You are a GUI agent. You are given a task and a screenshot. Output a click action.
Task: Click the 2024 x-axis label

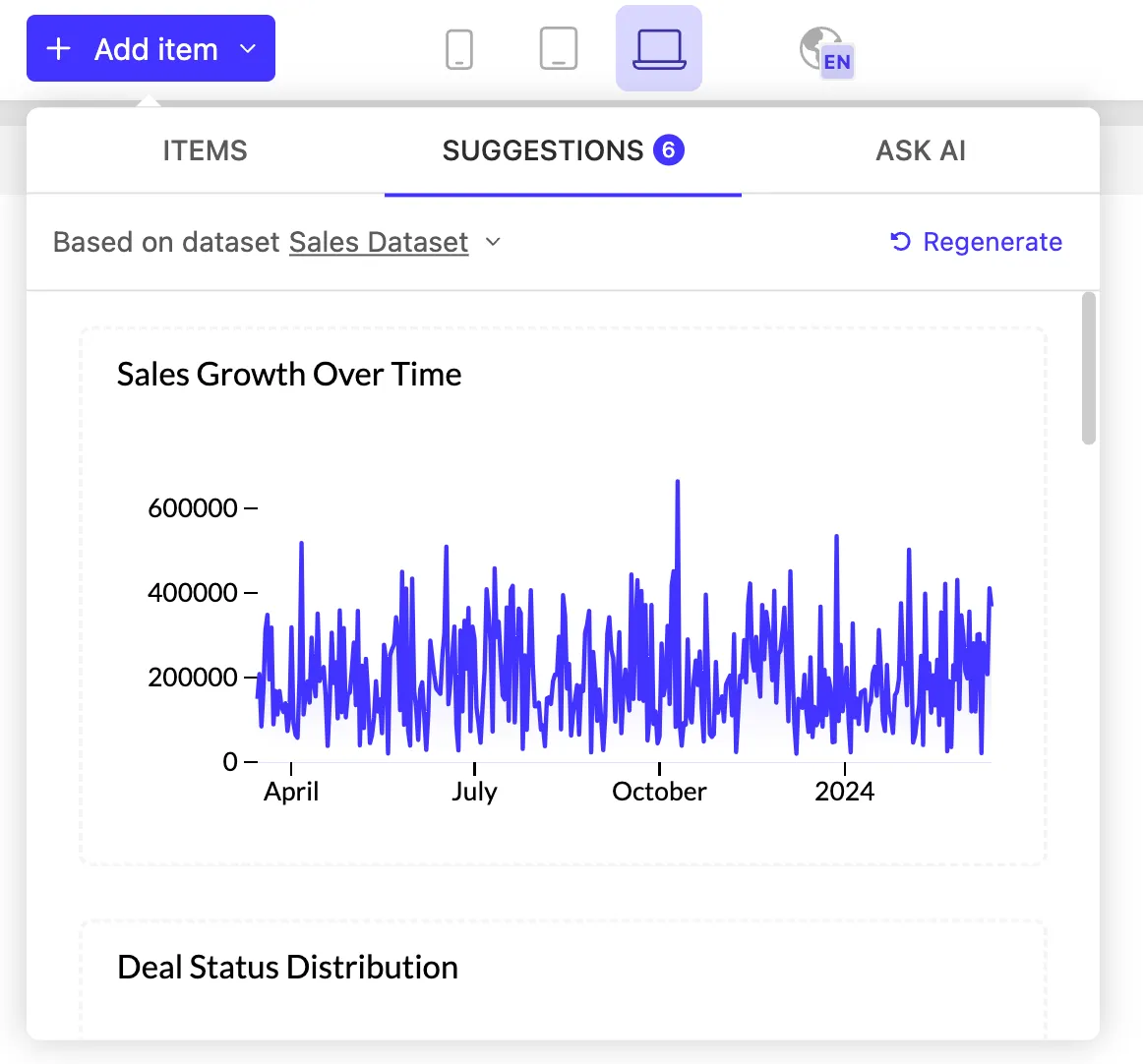click(x=844, y=792)
